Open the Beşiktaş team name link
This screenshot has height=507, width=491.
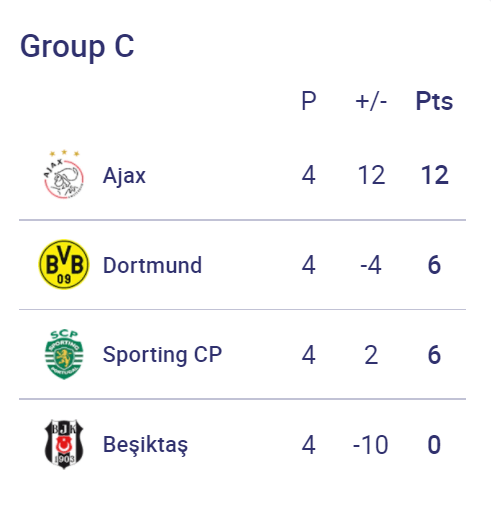click(145, 445)
